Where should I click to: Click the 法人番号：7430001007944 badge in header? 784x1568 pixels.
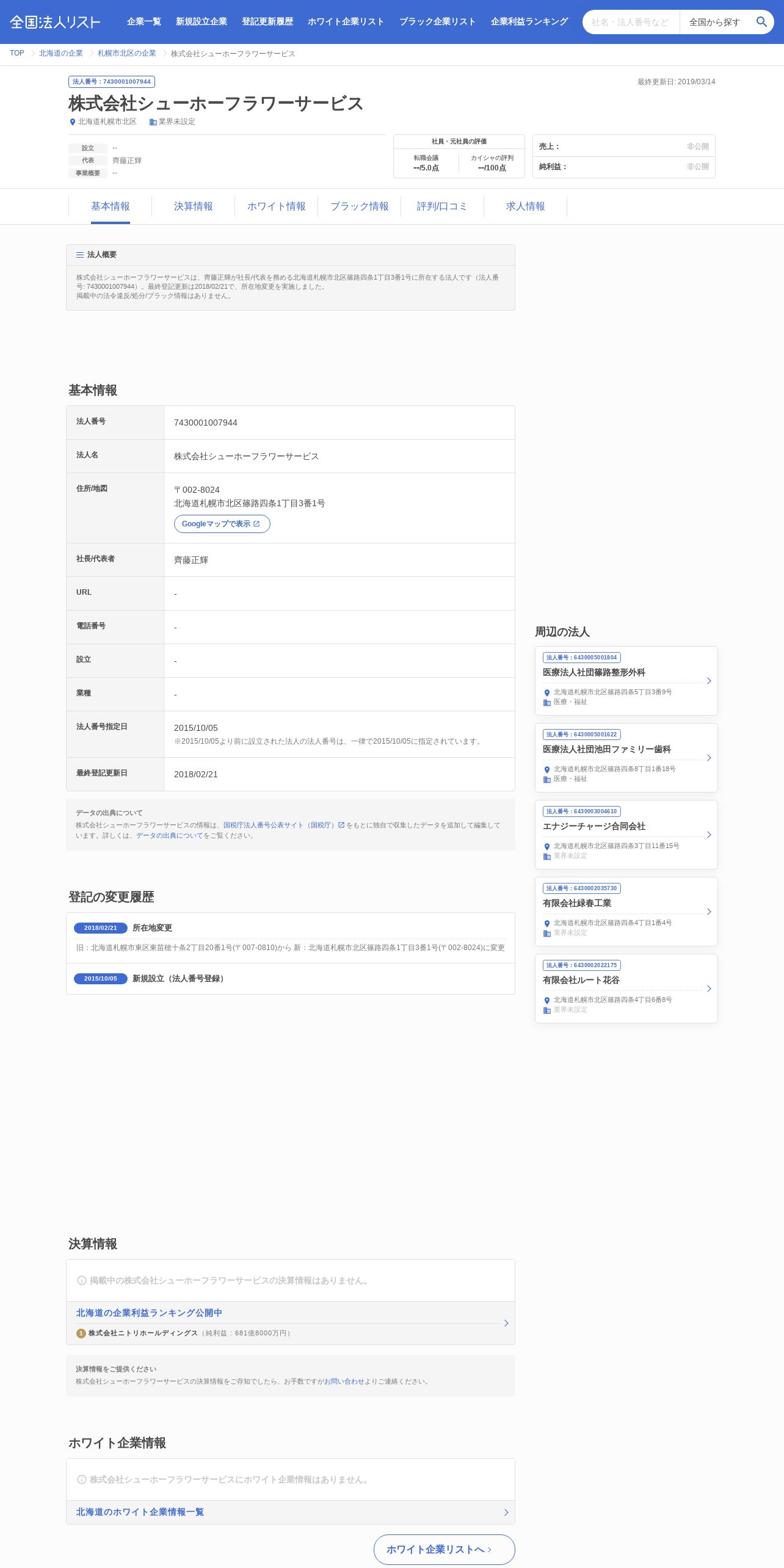pyautogui.click(x=112, y=82)
